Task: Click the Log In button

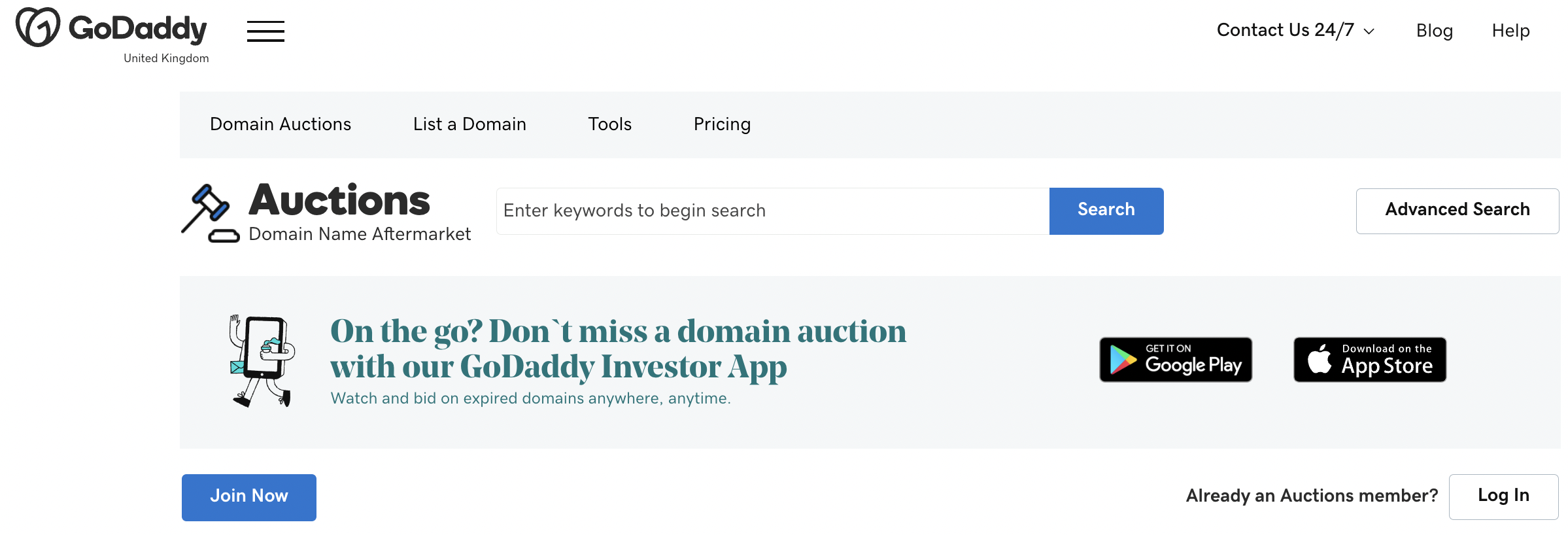Action: 1504,496
